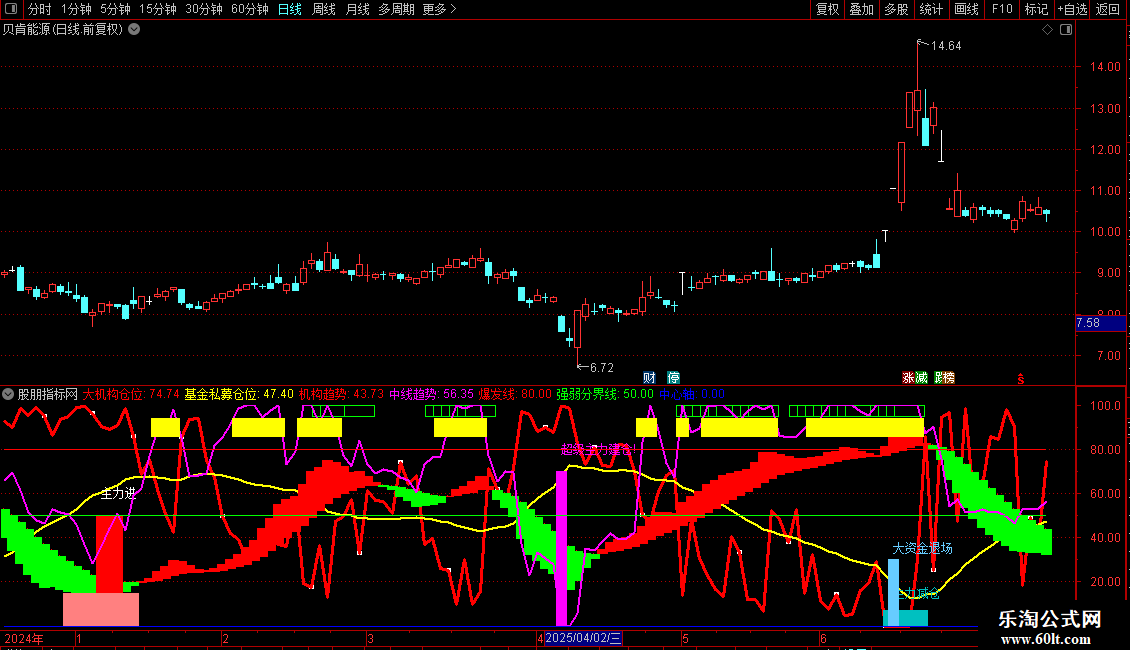Image resolution: width=1130 pixels, height=650 pixels.
Task: Switch to the 5分钟 period
Action: tap(115, 9)
